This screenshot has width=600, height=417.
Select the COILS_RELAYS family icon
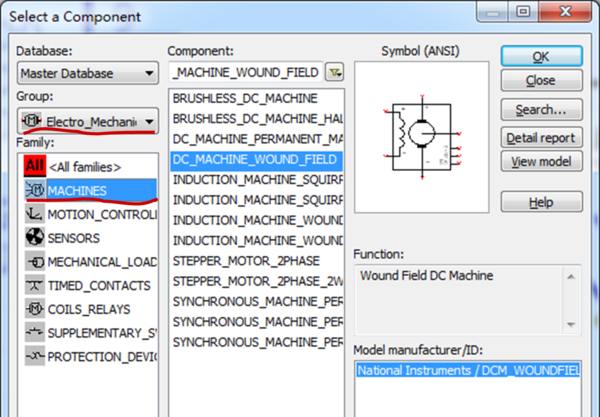click(33, 310)
